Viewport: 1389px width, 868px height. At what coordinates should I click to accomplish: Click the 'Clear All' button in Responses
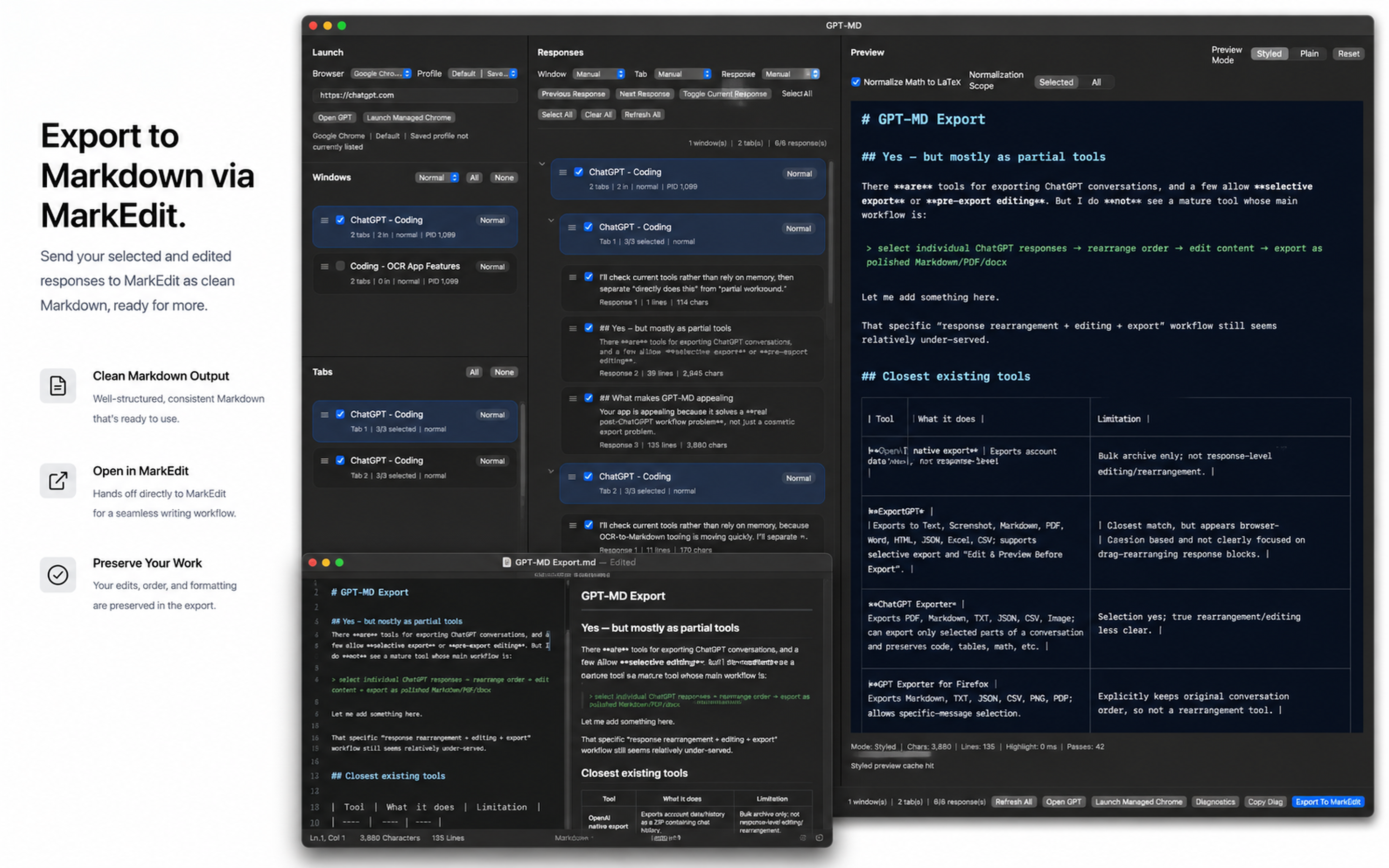click(x=598, y=114)
